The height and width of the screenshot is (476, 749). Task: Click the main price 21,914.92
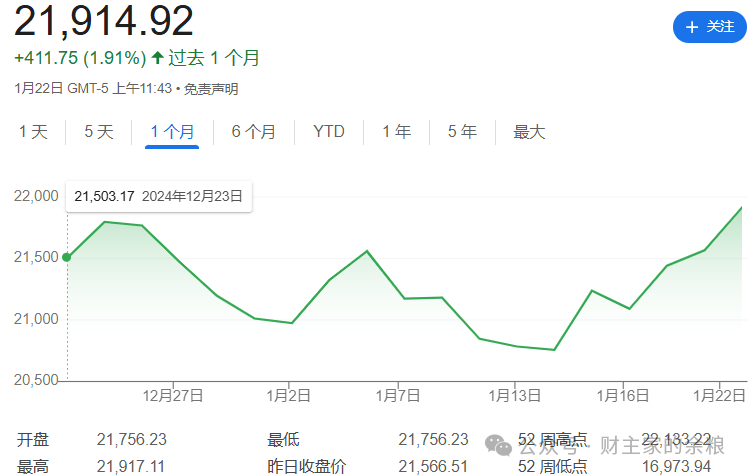[x=104, y=22]
